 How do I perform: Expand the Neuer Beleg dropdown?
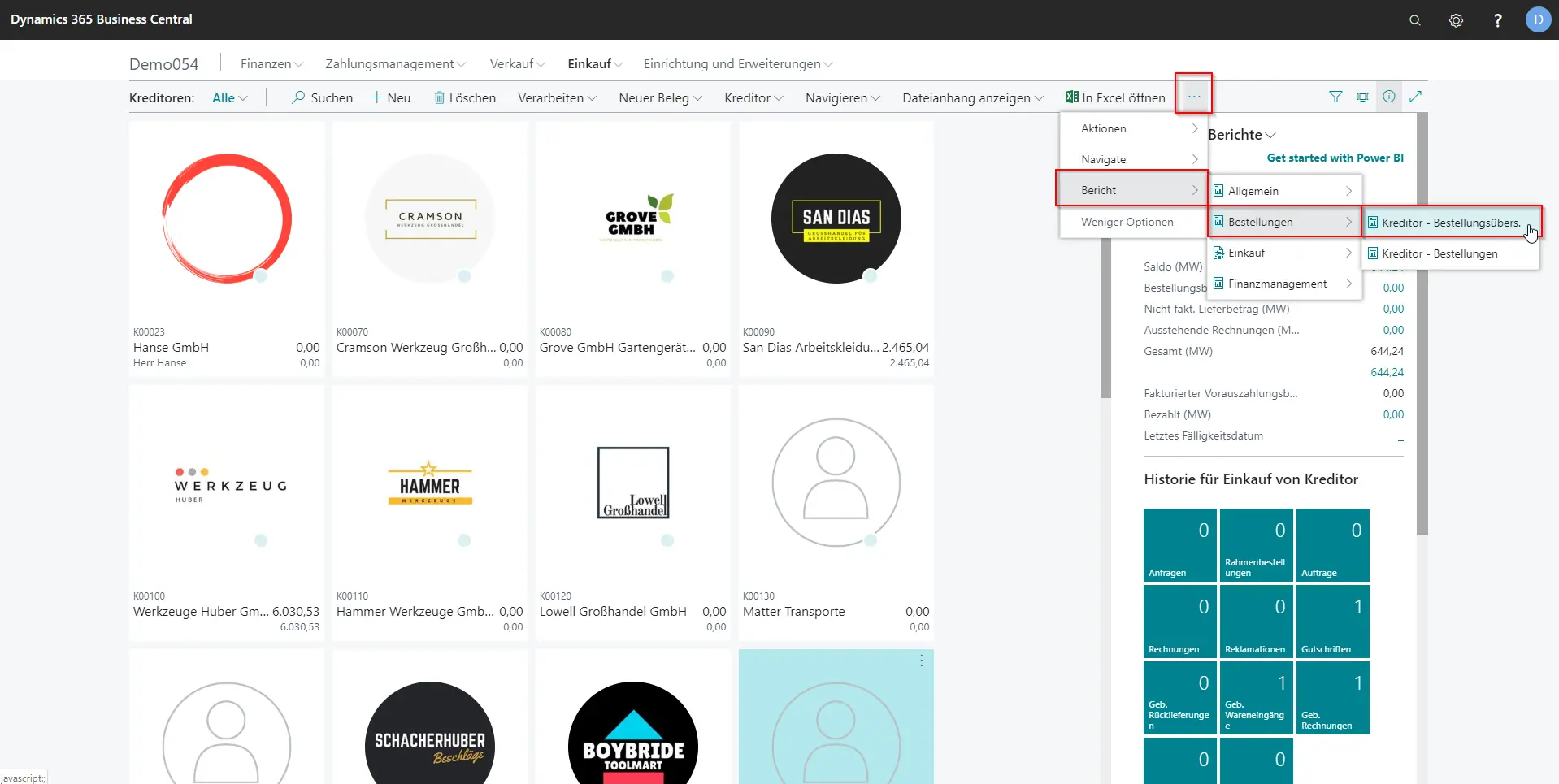pos(660,97)
